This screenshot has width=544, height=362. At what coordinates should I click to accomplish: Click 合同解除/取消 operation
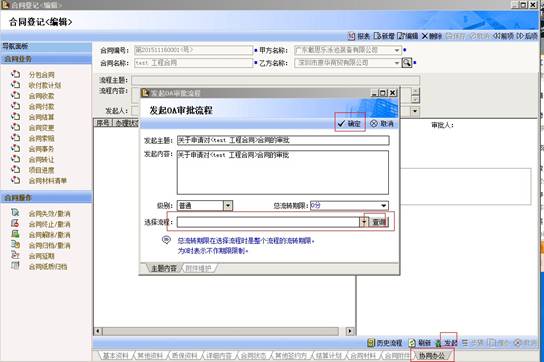(49, 235)
